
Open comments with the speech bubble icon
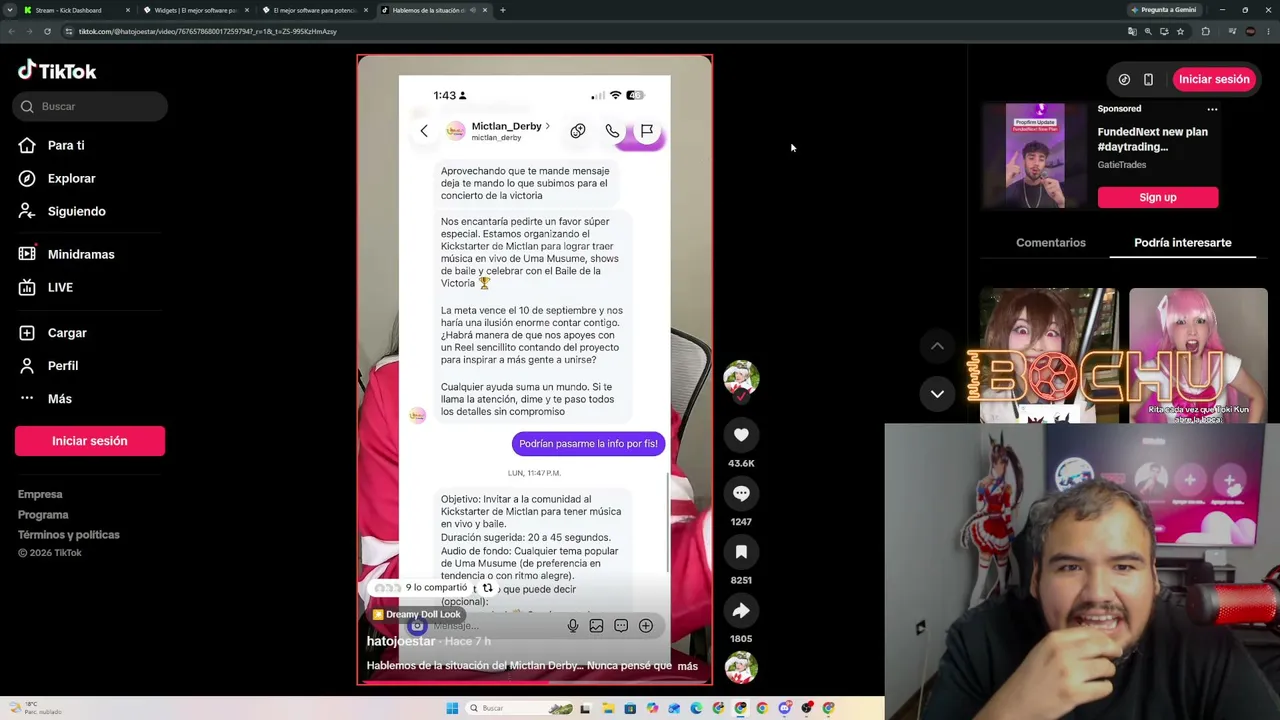[x=741, y=493]
